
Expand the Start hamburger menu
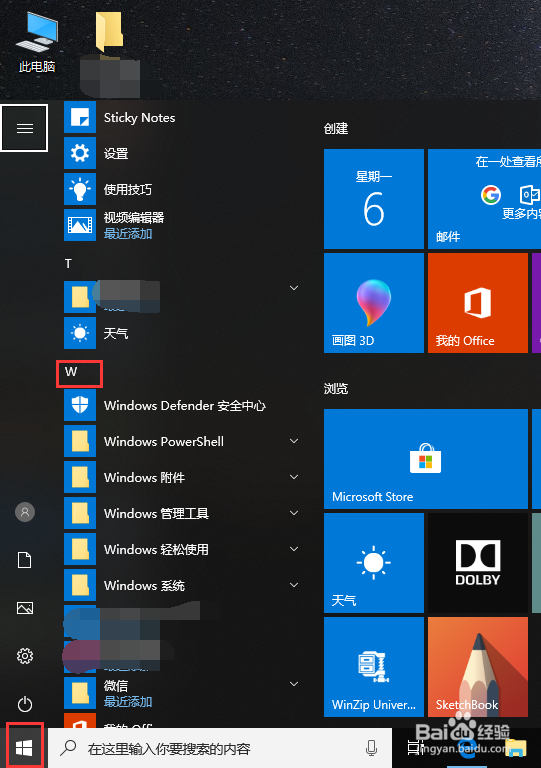24,128
